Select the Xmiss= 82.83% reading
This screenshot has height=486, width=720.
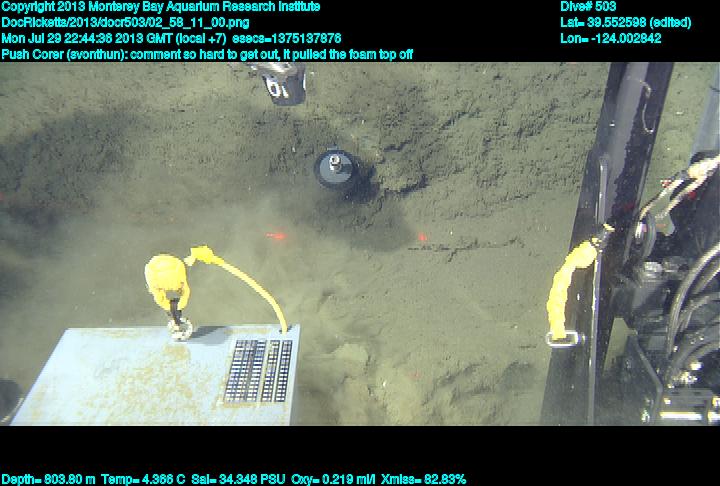(423, 480)
